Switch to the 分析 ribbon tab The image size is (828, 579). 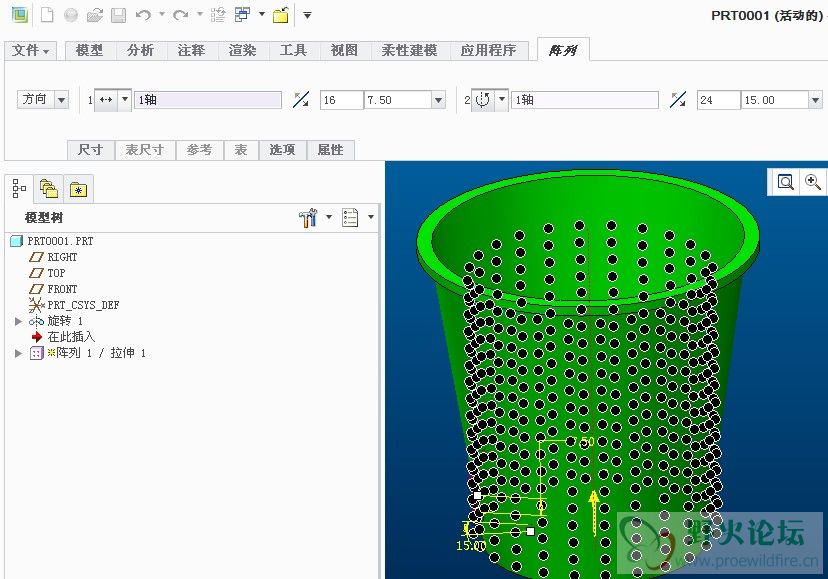coord(140,50)
